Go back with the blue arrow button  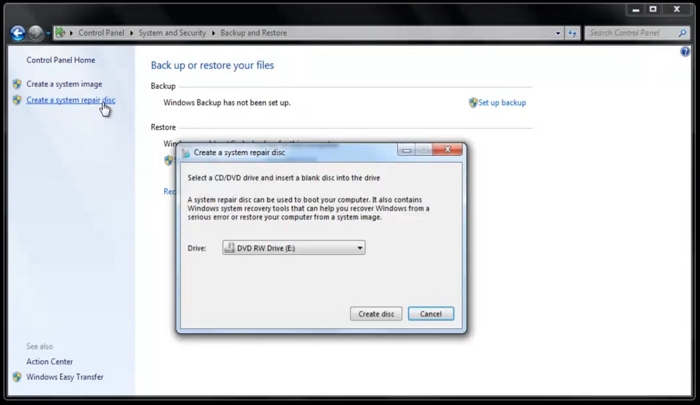18,33
